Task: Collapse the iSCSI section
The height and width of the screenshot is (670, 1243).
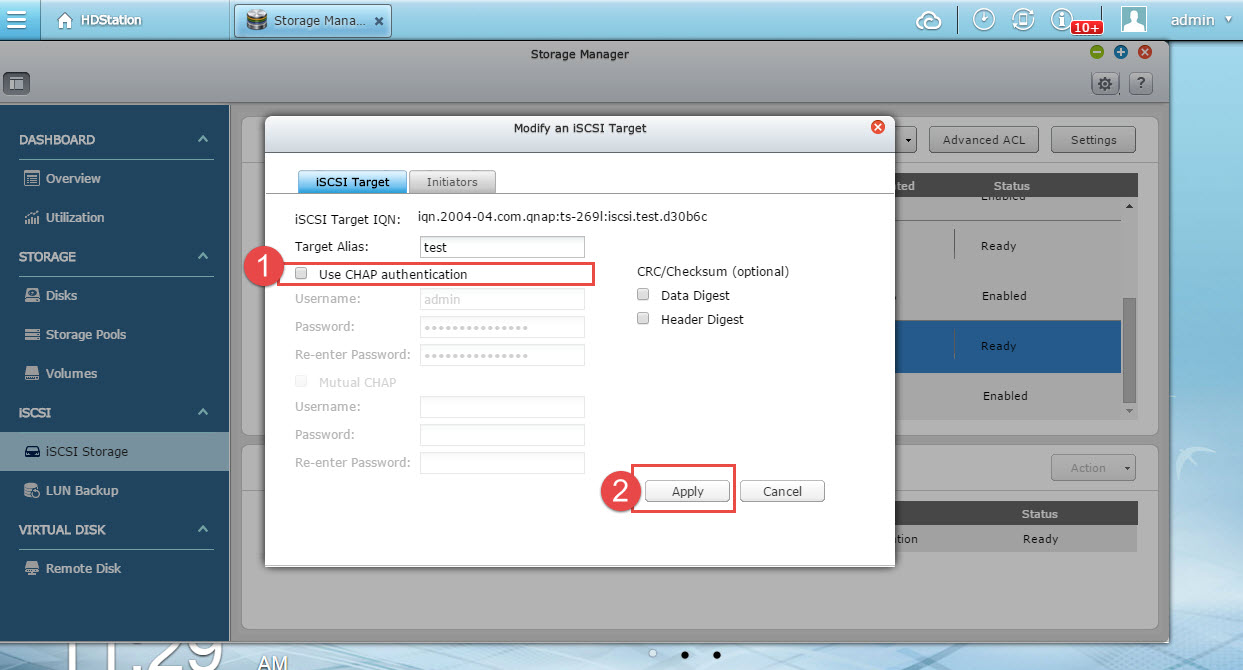Action: (203, 413)
